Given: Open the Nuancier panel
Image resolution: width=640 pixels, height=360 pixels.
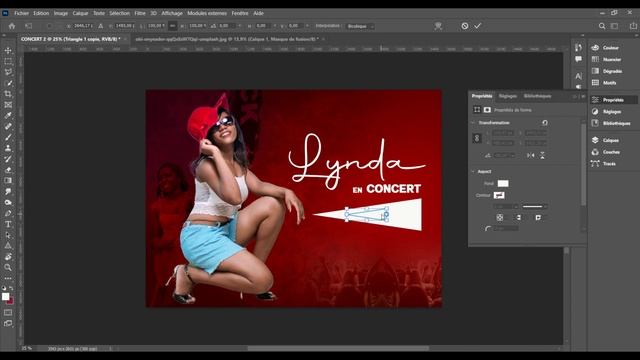Looking at the screenshot, I should [x=607, y=60].
